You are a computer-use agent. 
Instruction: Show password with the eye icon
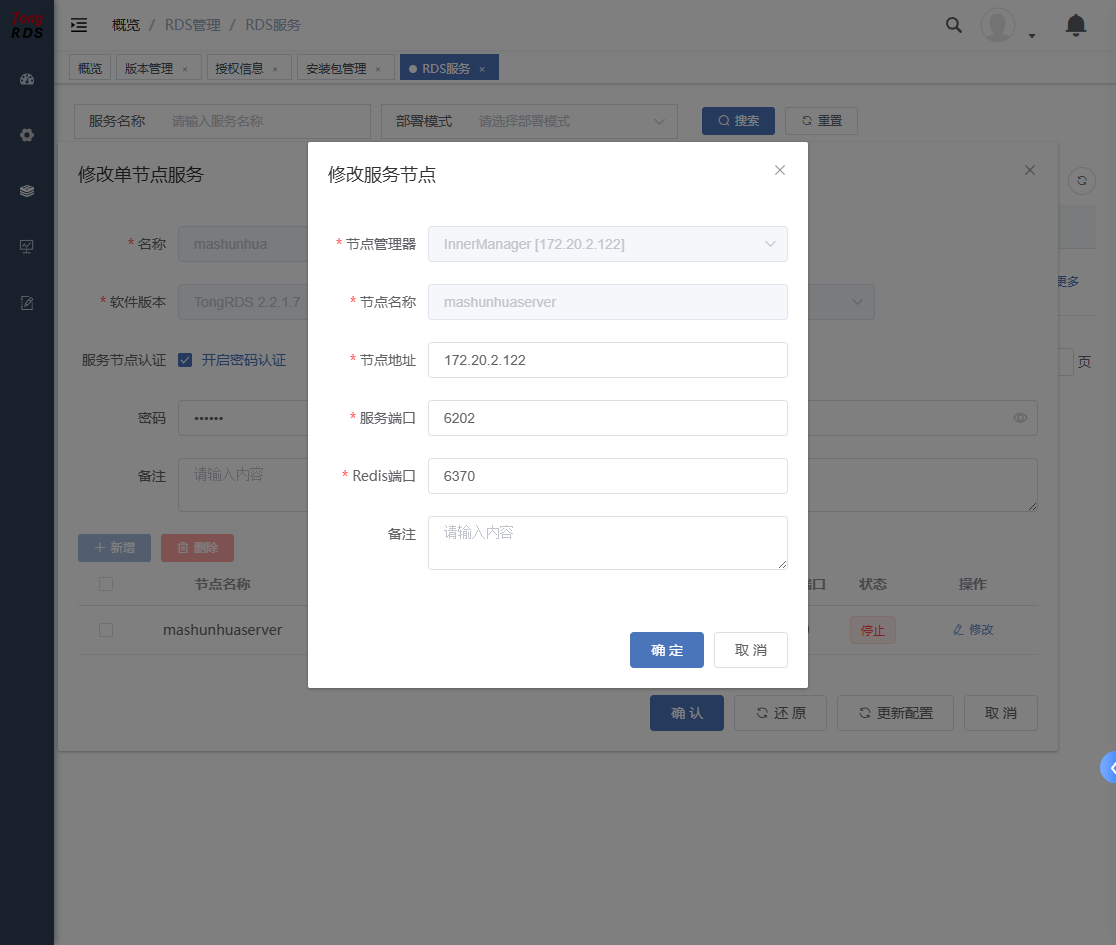point(1020,418)
